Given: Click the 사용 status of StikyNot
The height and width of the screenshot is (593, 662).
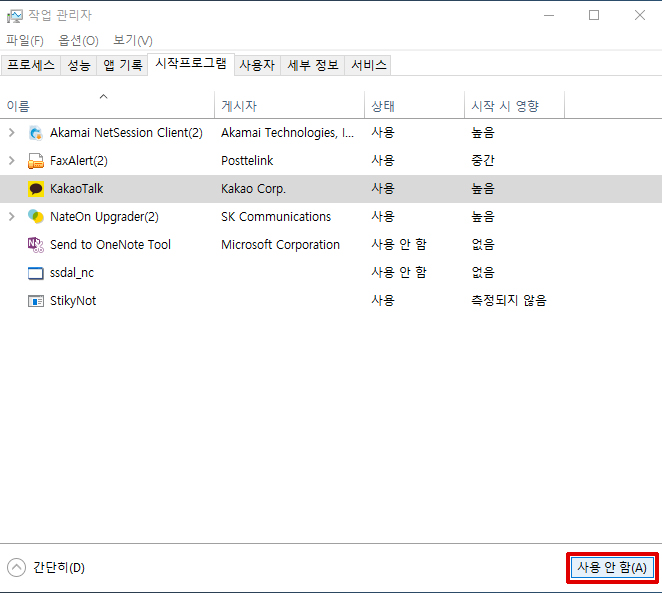Looking at the screenshot, I should 383,301.
